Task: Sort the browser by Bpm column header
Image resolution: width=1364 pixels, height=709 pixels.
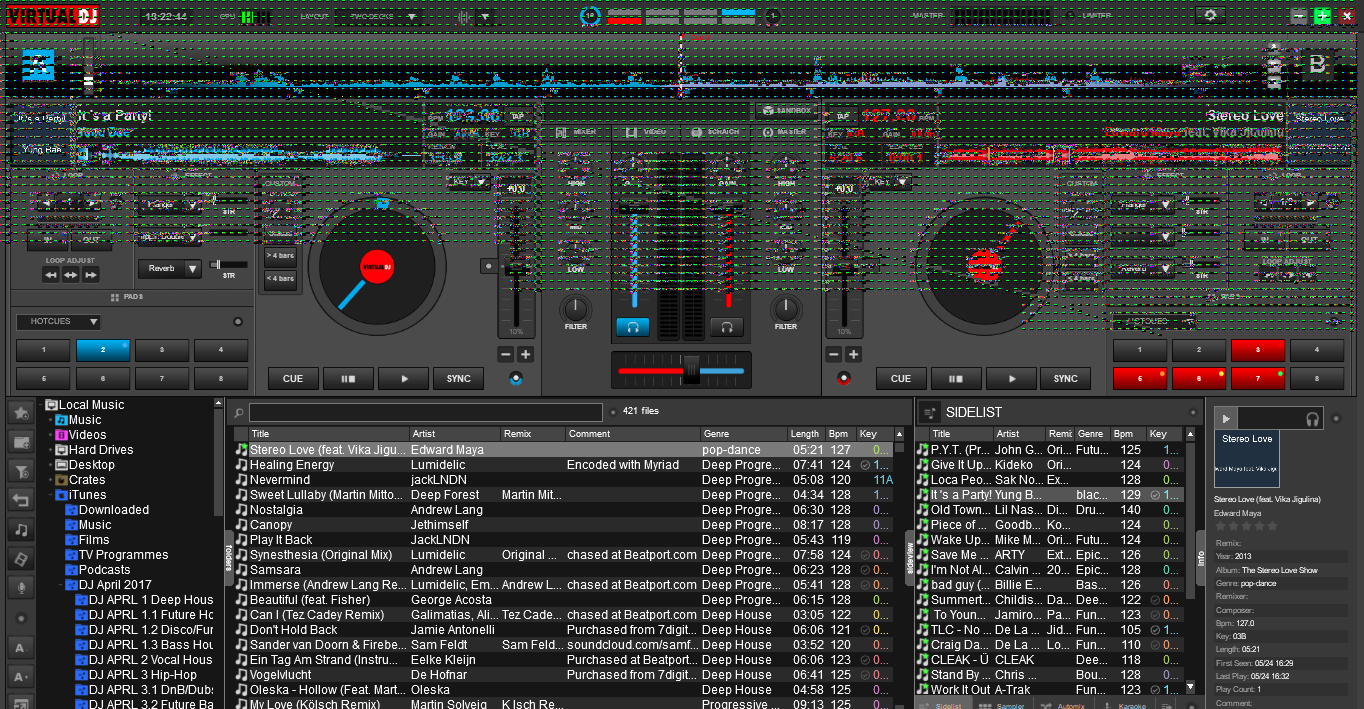Action: tap(839, 434)
